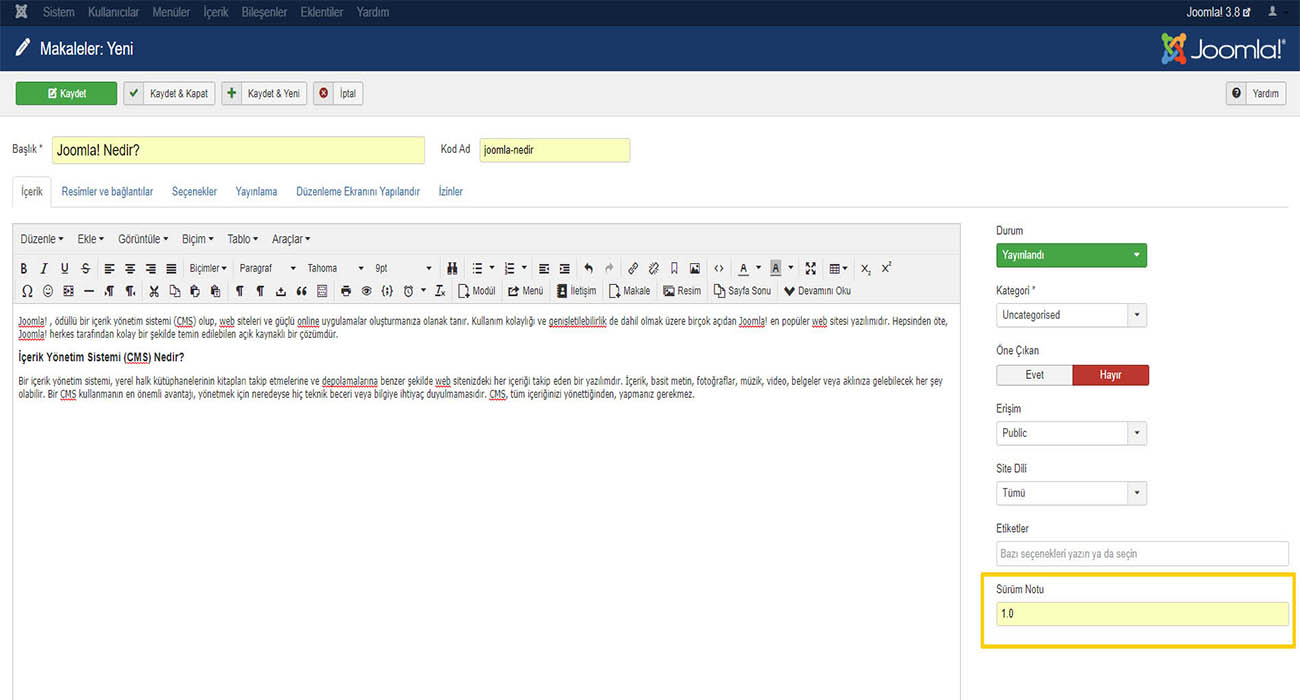Set Öne Çıkan to Evet
This screenshot has height=700, width=1300.
(x=1034, y=375)
